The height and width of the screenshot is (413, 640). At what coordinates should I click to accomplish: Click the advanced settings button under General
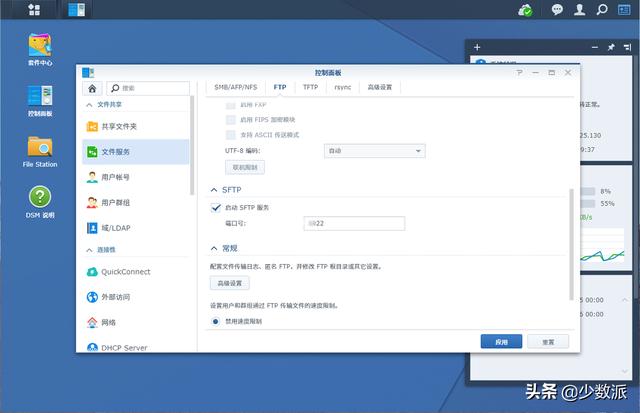coord(230,283)
